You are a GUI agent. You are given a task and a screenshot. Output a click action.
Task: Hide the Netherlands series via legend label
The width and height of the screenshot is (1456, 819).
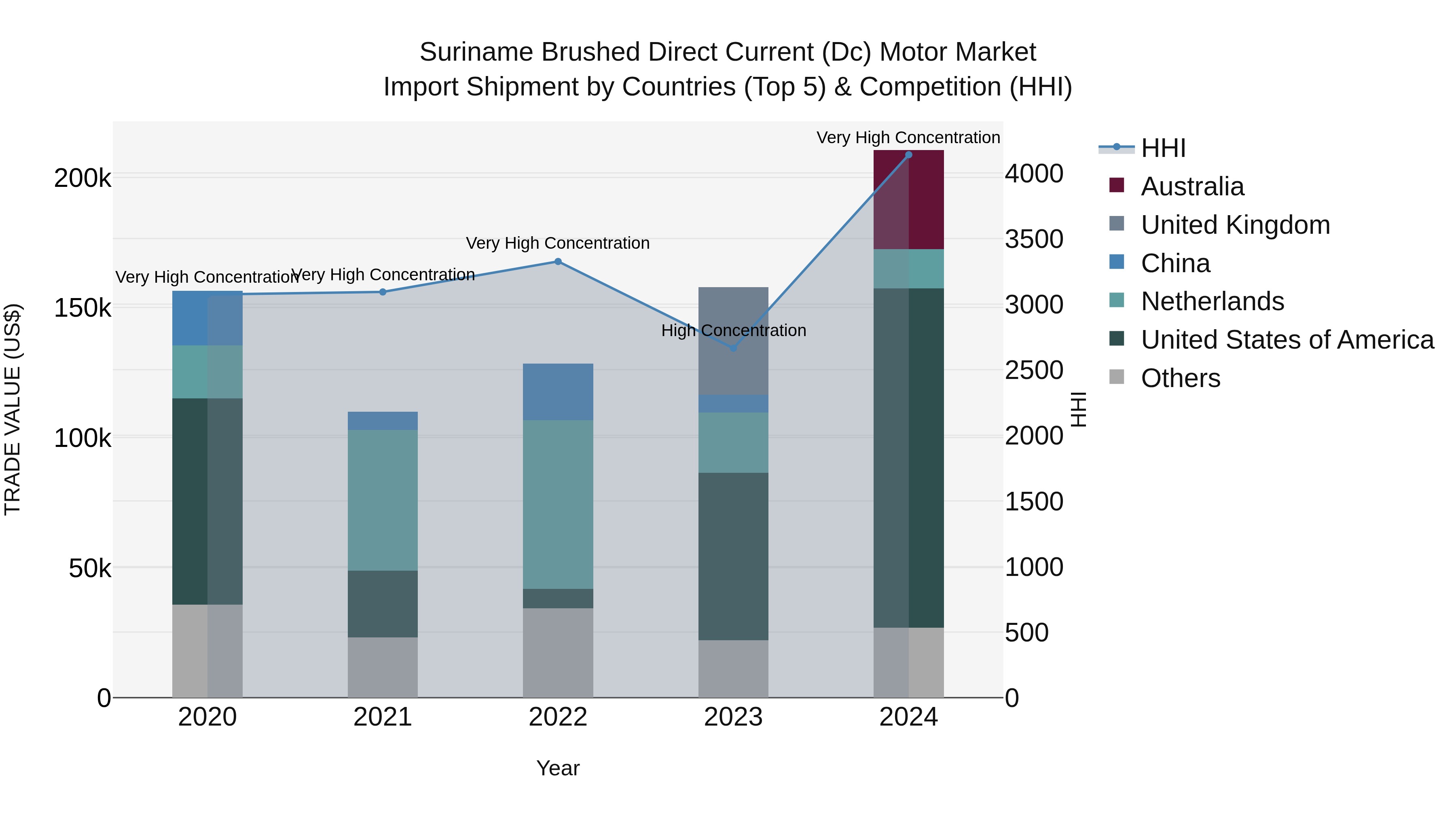(1213, 301)
